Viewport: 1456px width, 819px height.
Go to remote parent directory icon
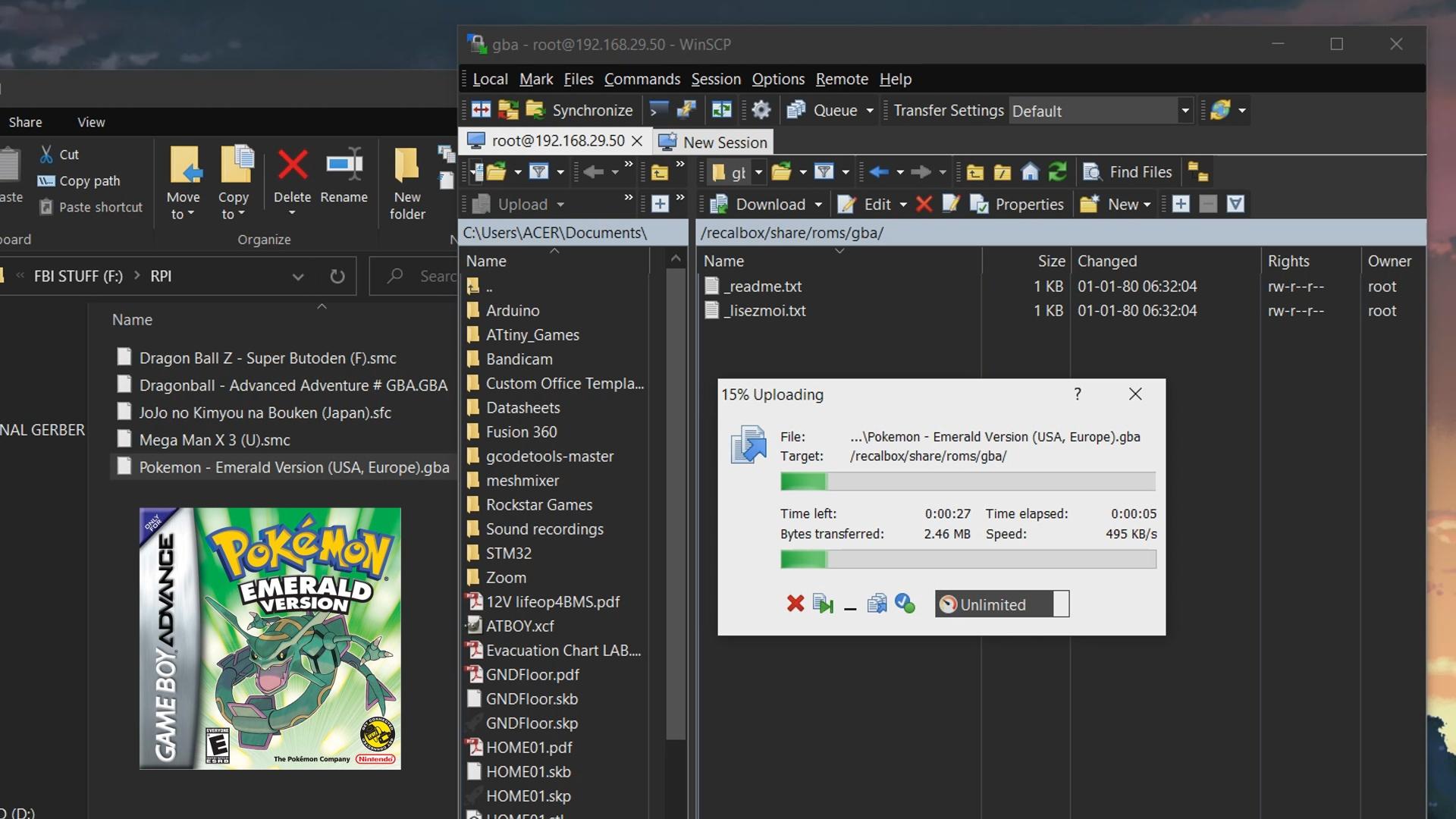click(975, 172)
